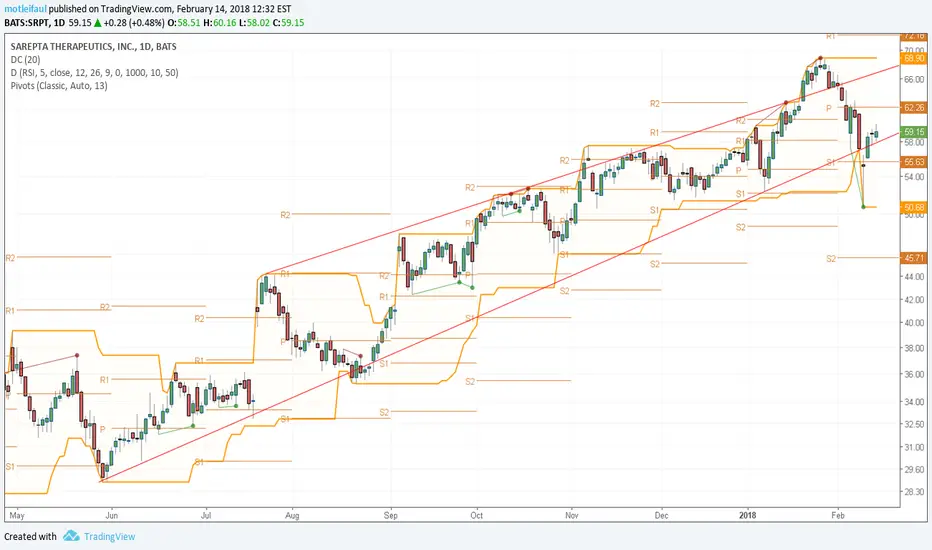Viewport: 932px width, 550px height.
Task: Click the green 59.15 last price label
Action: pos(914,132)
